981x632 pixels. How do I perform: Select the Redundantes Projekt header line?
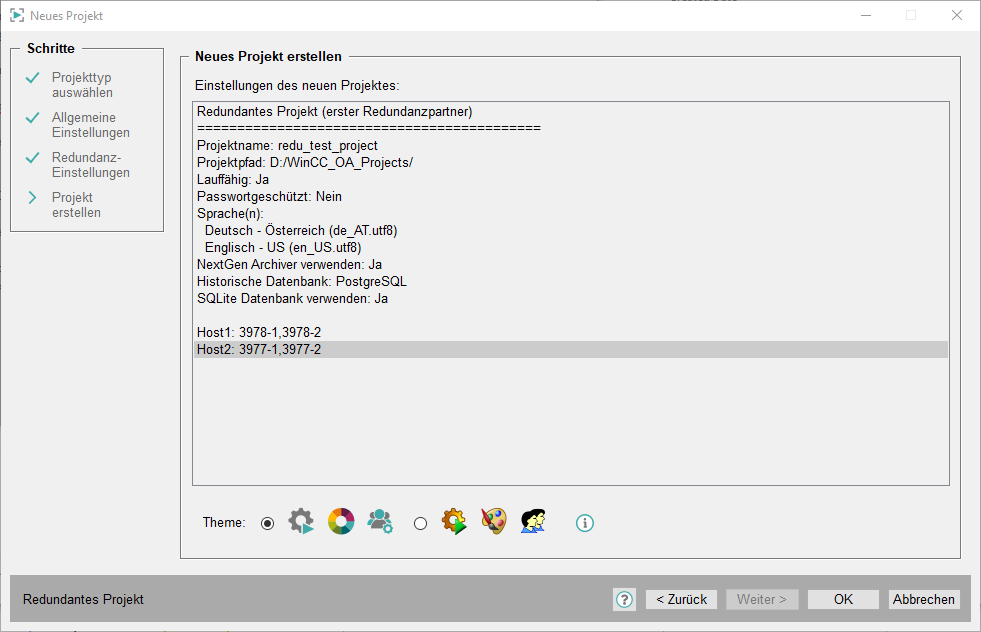(571, 111)
